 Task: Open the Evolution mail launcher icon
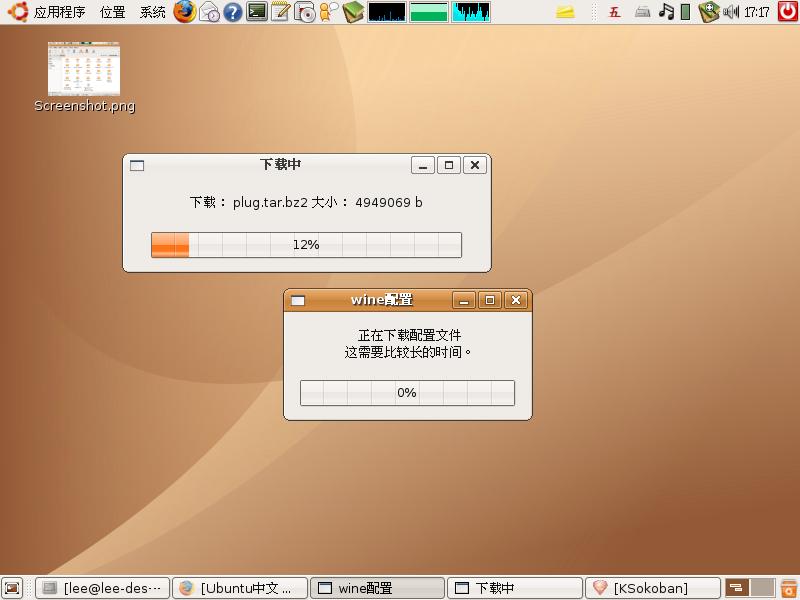pos(209,12)
